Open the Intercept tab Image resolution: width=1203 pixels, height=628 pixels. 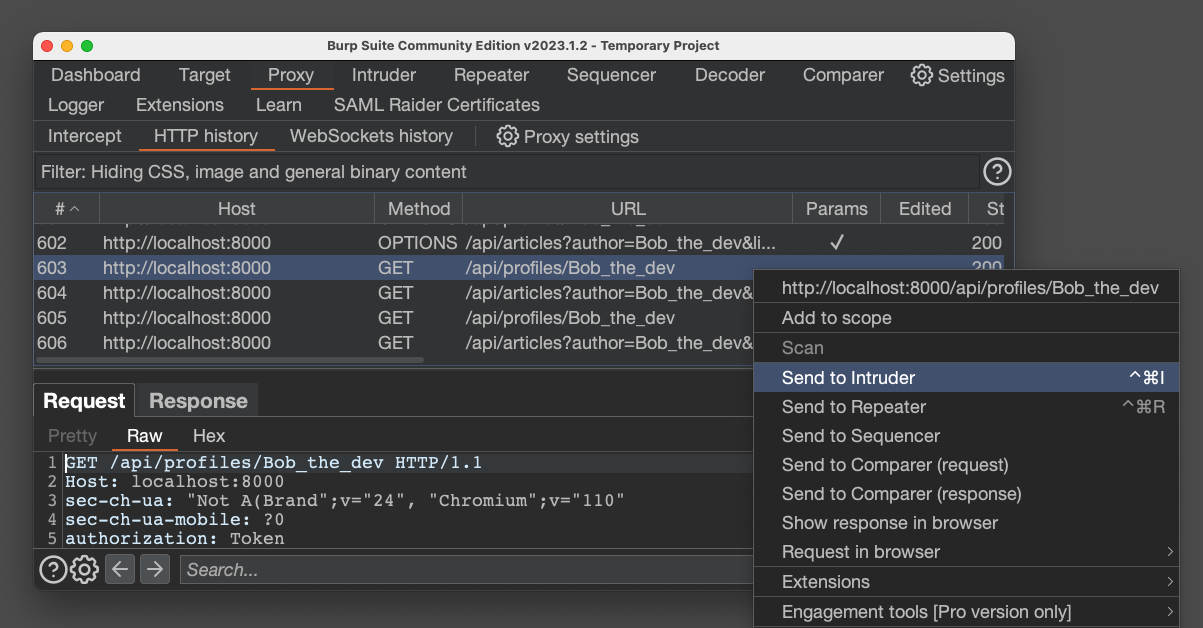(85, 136)
